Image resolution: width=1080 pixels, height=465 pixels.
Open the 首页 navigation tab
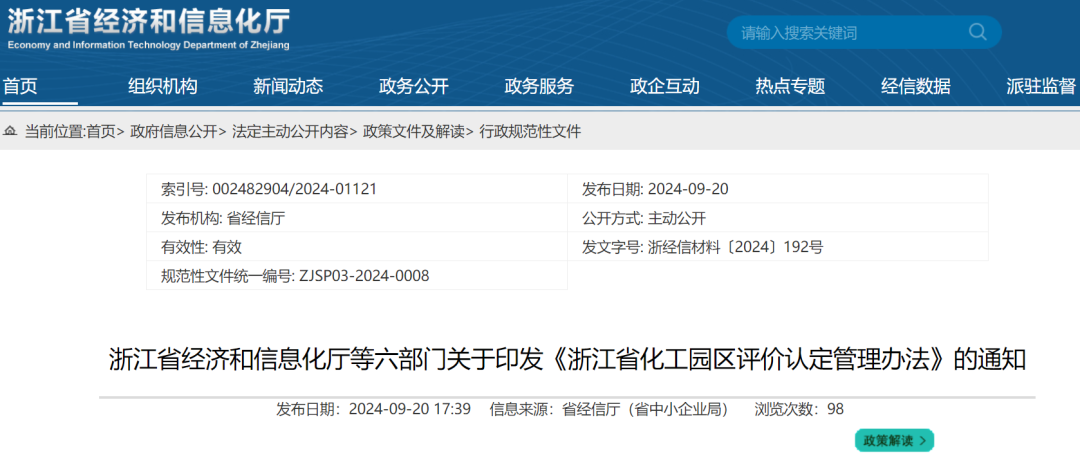pyautogui.click(x=20, y=86)
